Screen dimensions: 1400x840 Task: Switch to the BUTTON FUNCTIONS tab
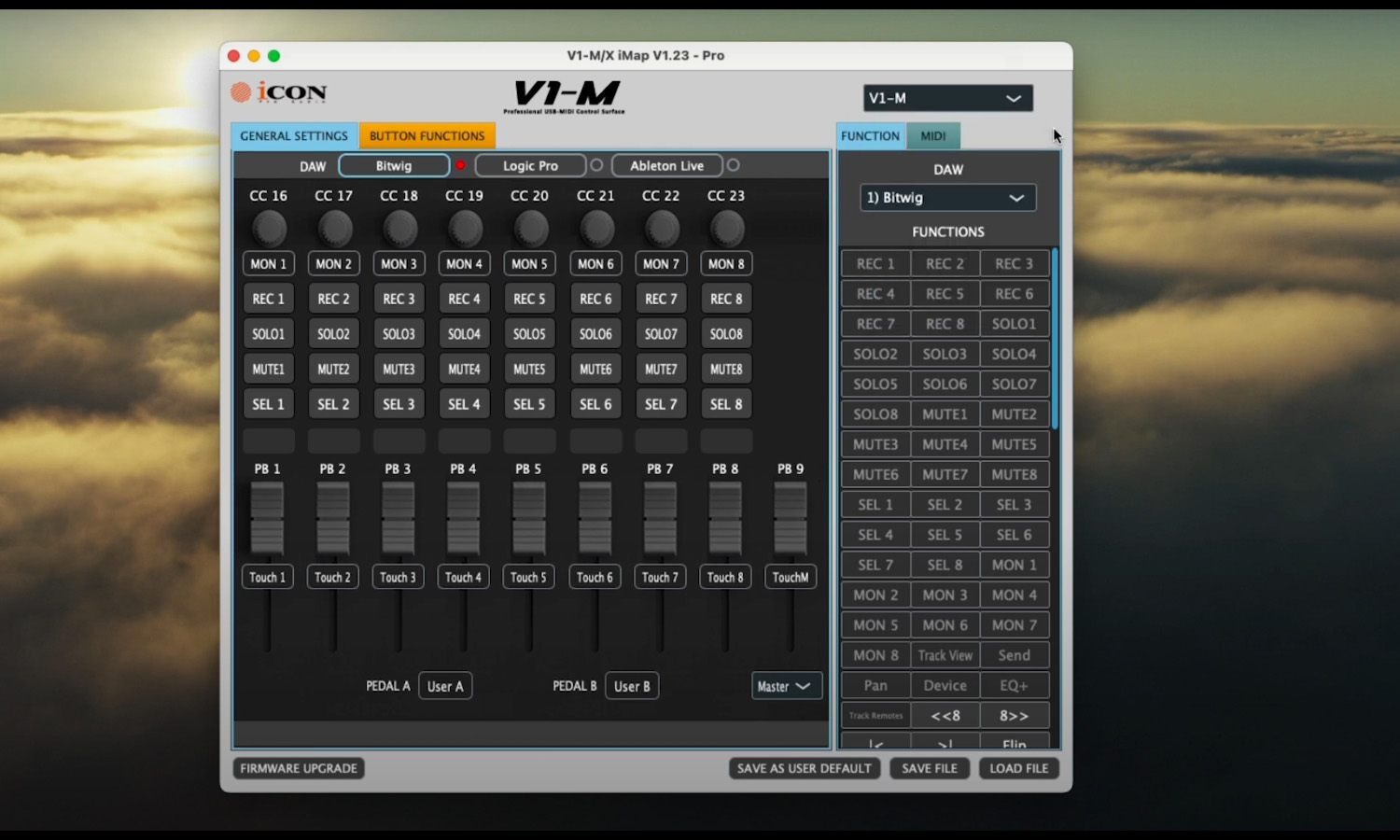click(x=427, y=135)
